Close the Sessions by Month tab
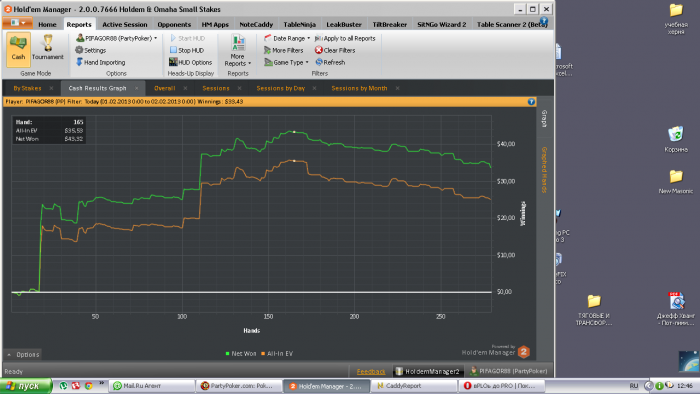This screenshot has width=700, height=394. [397, 88]
